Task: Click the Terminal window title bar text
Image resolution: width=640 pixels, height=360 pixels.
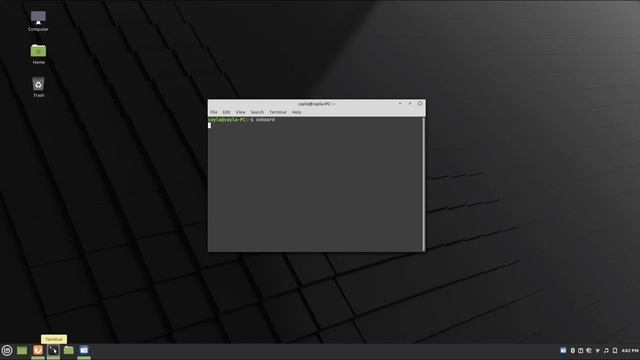Action: pyautogui.click(x=316, y=104)
